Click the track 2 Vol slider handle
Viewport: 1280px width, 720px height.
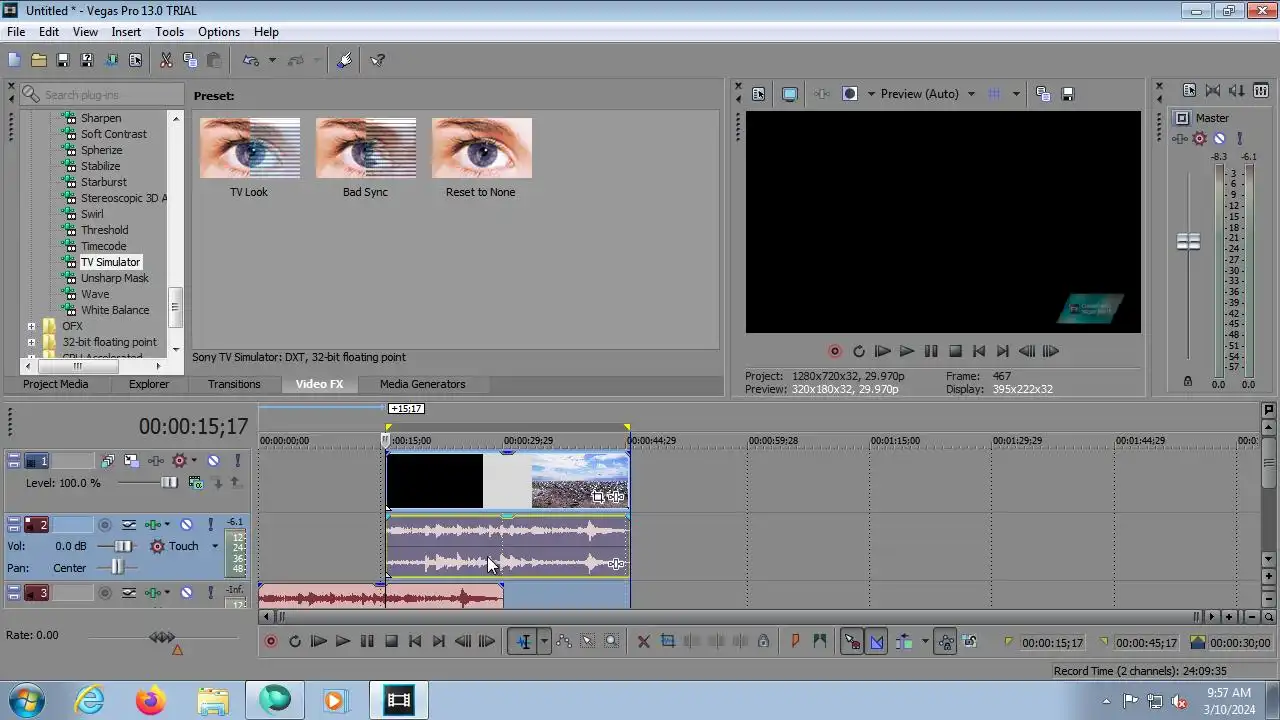click(x=122, y=546)
